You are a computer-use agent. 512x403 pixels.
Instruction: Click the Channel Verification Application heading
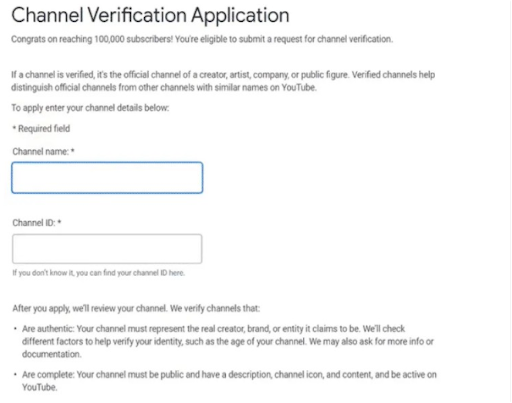point(150,15)
